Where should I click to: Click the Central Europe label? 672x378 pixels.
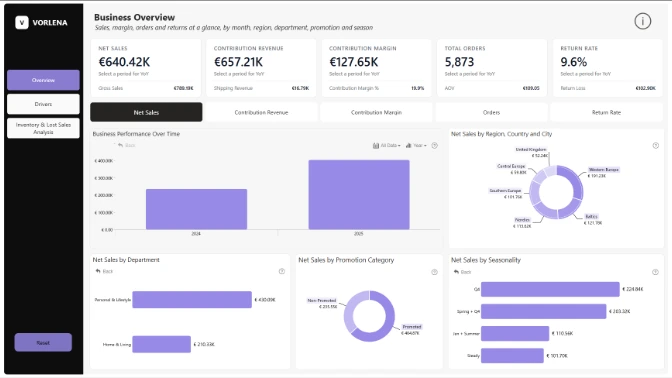511,166
